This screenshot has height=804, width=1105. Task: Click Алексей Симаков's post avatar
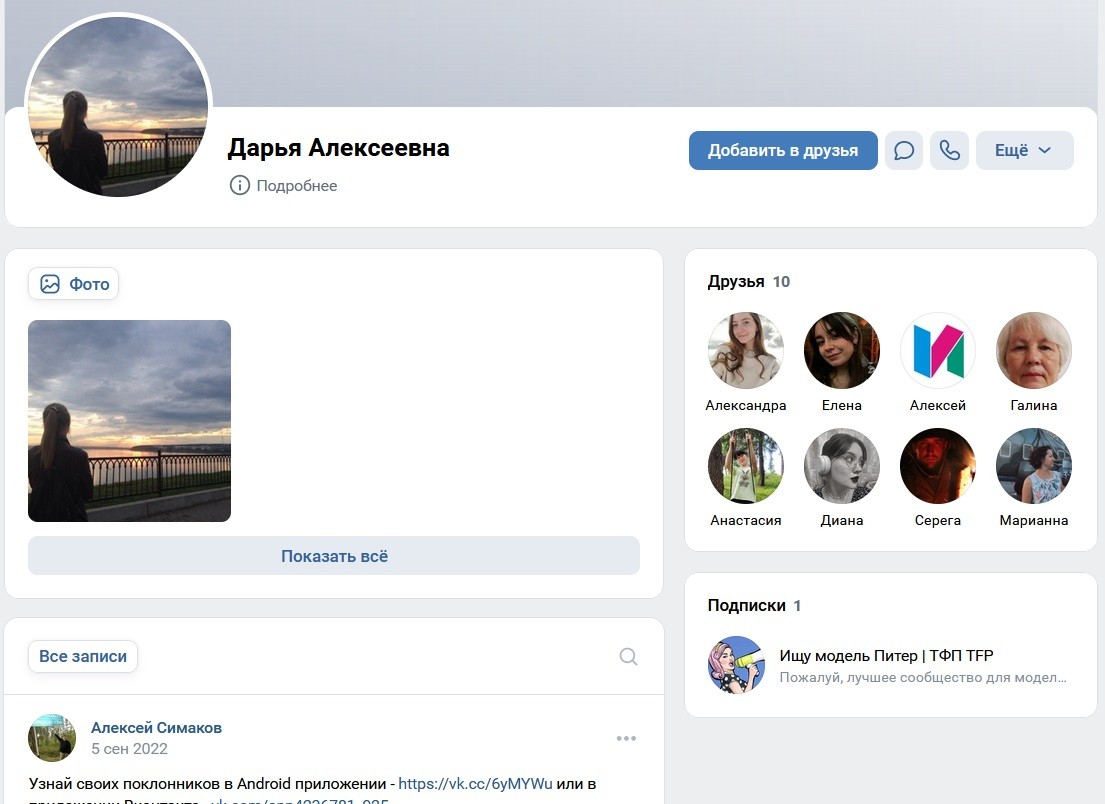pos(52,738)
